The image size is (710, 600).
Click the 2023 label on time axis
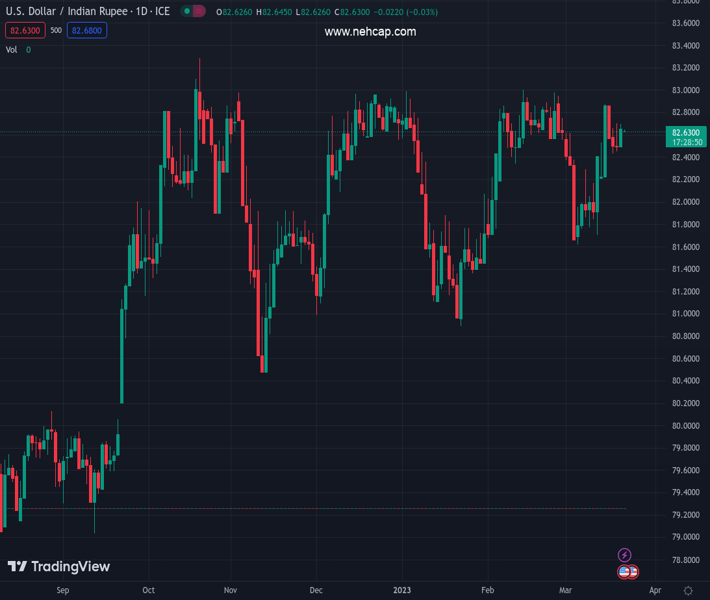(x=402, y=591)
